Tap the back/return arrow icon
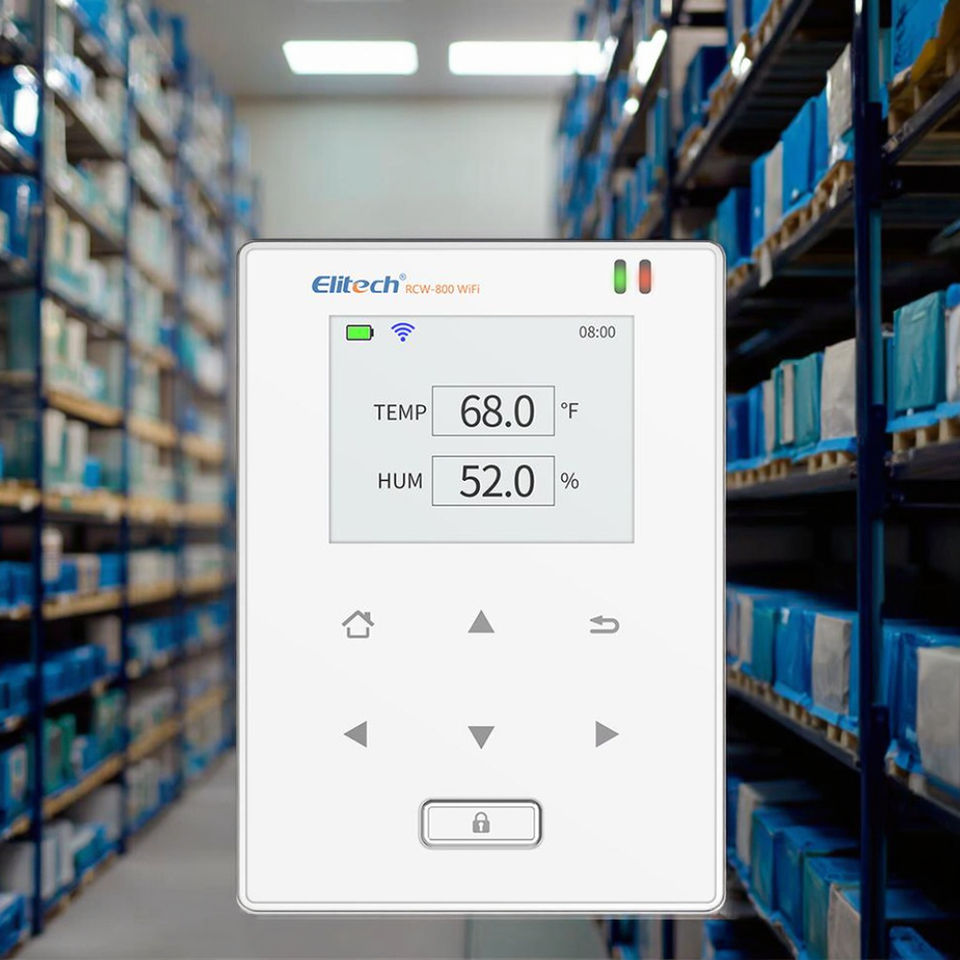The height and width of the screenshot is (960, 960). (604, 625)
